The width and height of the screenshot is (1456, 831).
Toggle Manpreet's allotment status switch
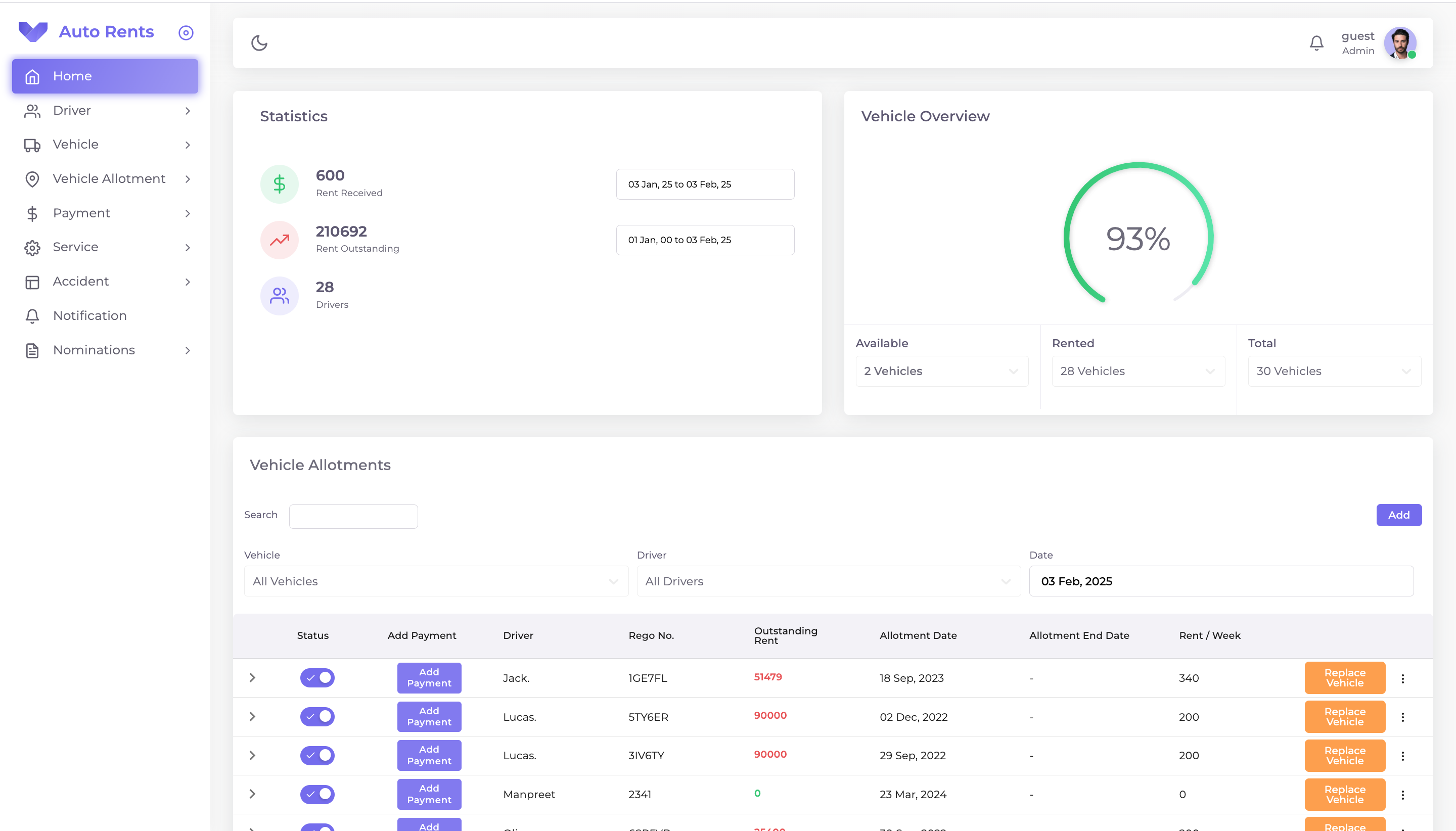[317, 794]
